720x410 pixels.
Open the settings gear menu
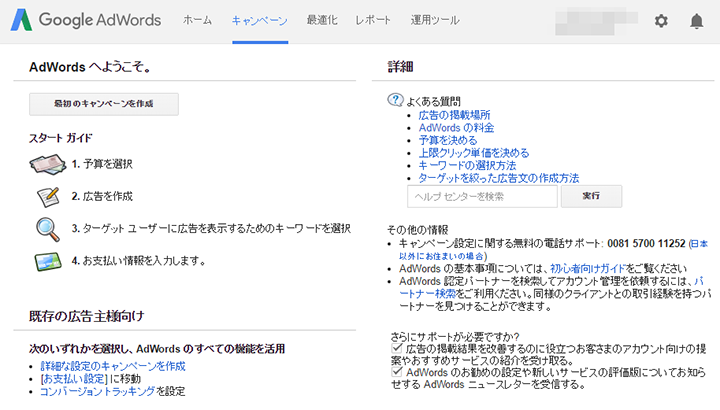[661, 21]
